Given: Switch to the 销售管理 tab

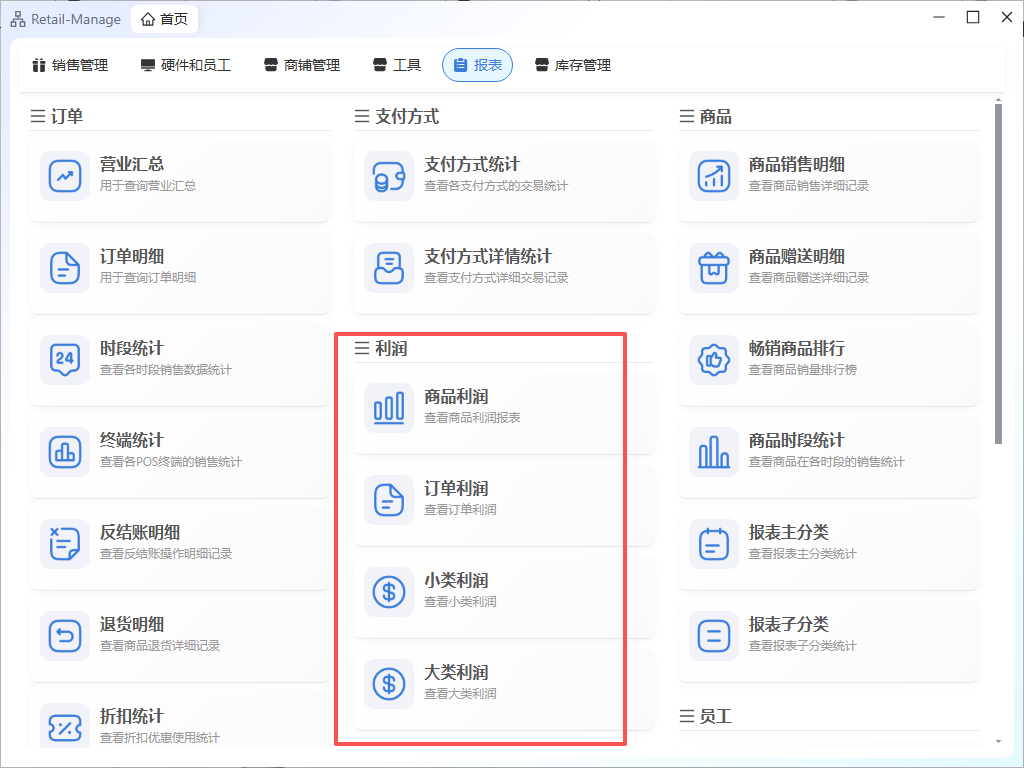Looking at the screenshot, I should point(70,65).
